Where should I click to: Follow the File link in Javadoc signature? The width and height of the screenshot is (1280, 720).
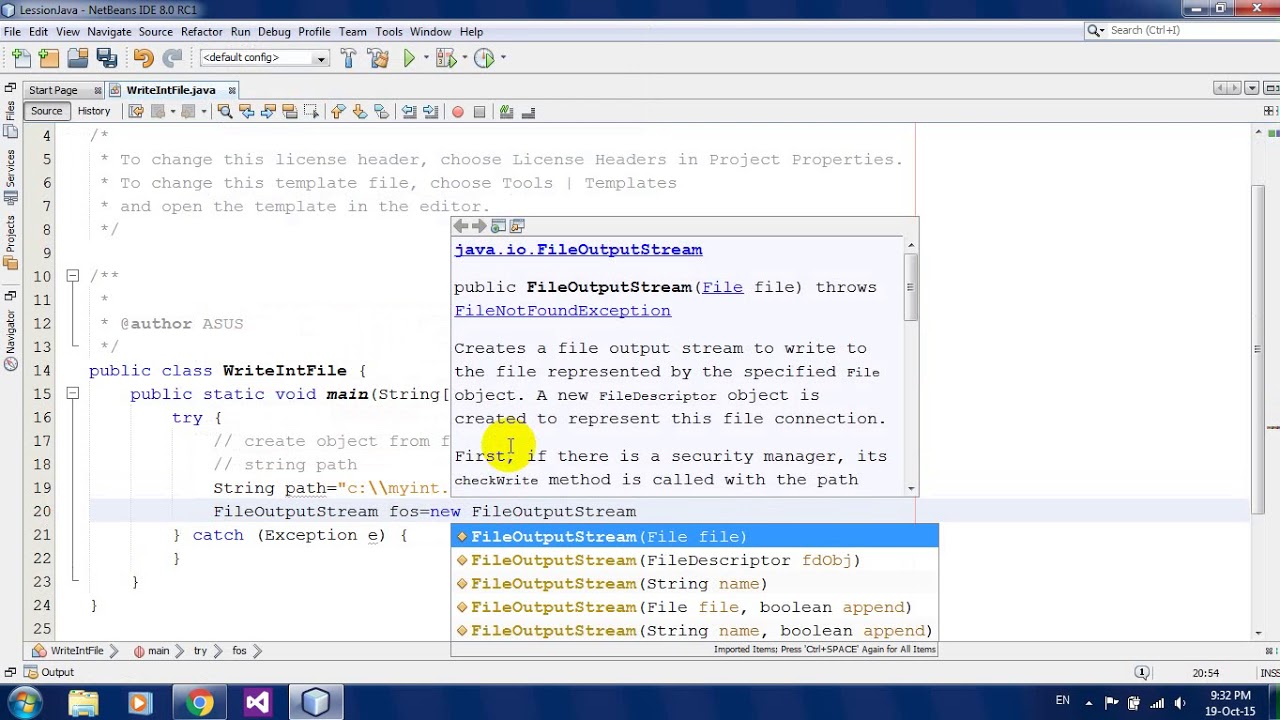click(x=722, y=287)
